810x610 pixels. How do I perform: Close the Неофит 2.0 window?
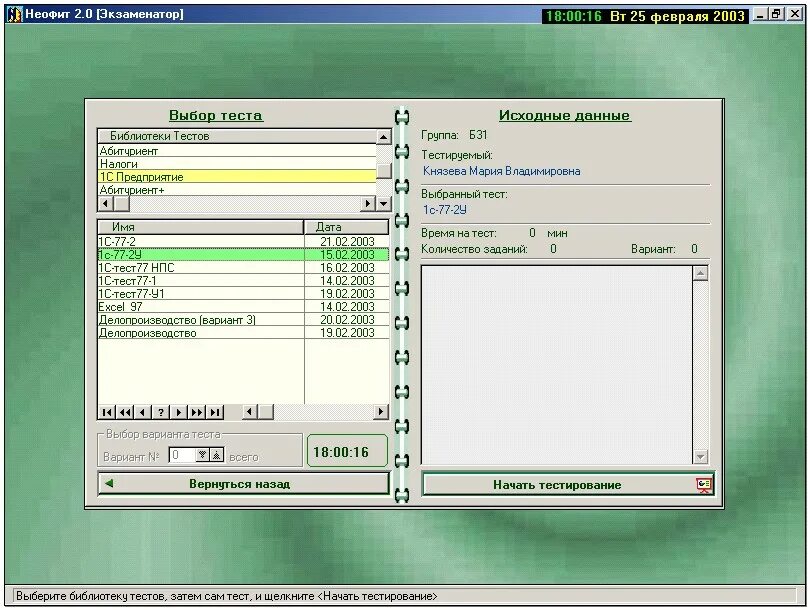[x=796, y=14]
